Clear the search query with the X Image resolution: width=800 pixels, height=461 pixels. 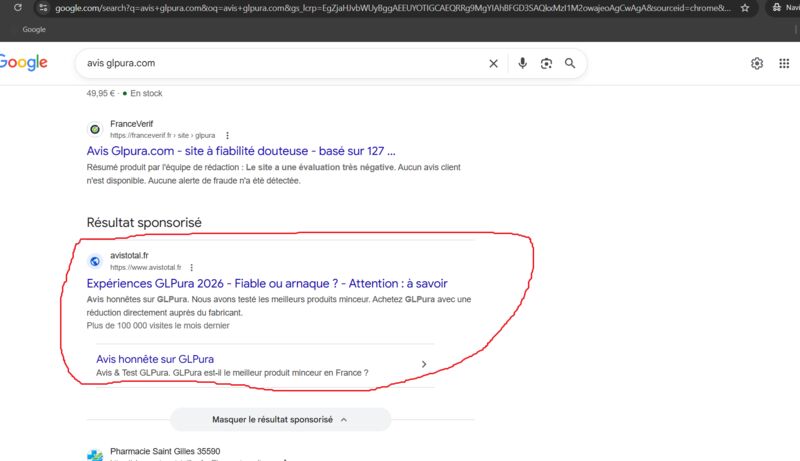click(x=493, y=63)
